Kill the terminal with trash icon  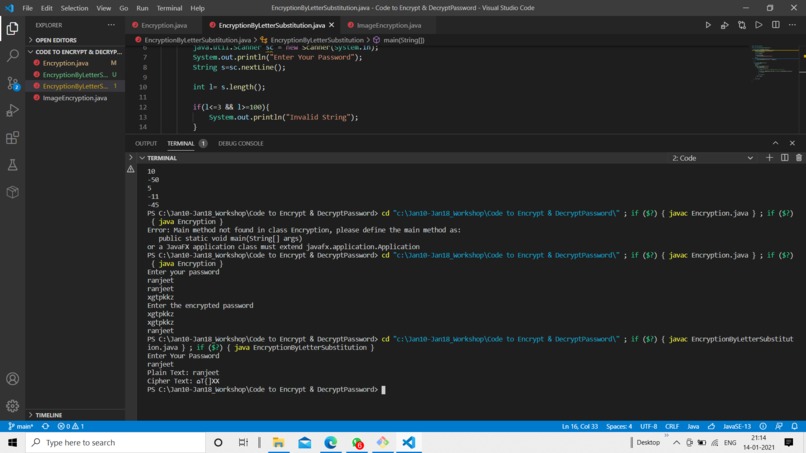click(x=799, y=158)
